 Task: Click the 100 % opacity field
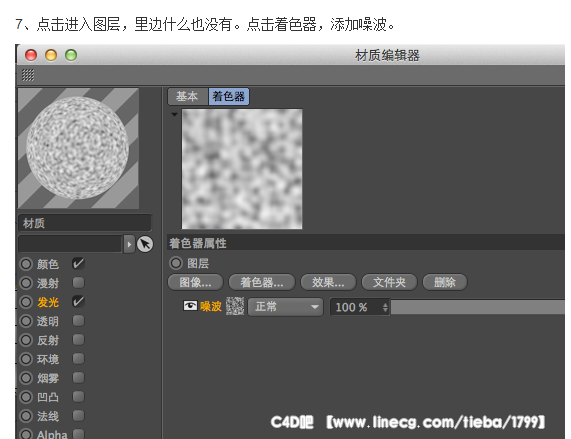[356, 307]
